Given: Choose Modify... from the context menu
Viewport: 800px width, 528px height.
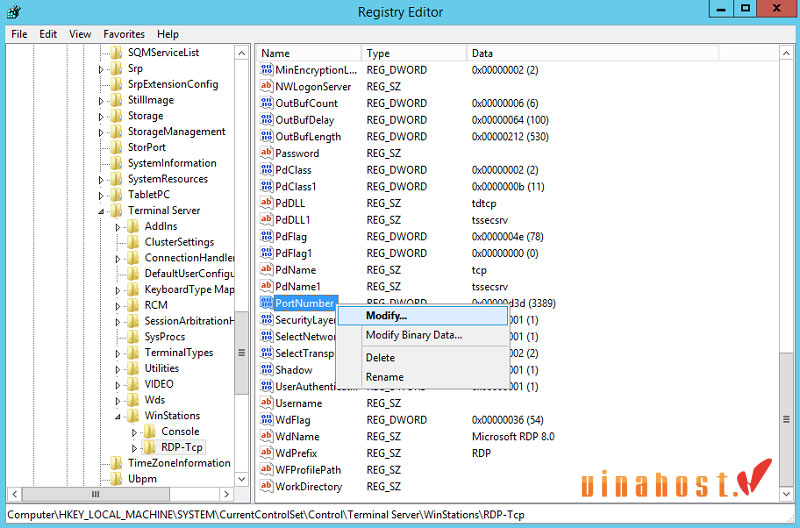Looking at the screenshot, I should (386, 316).
